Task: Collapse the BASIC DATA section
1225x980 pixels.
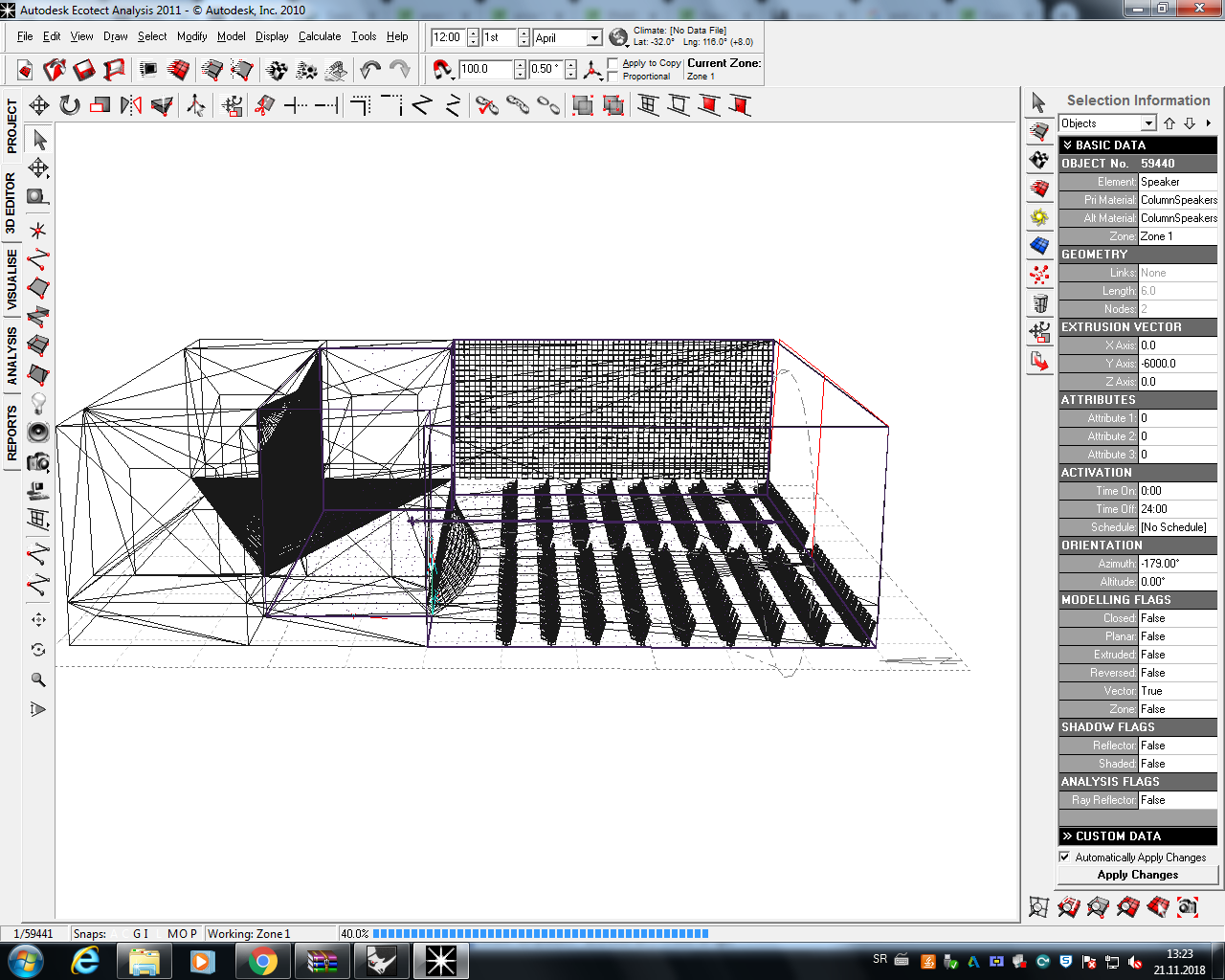Action: tap(1138, 145)
